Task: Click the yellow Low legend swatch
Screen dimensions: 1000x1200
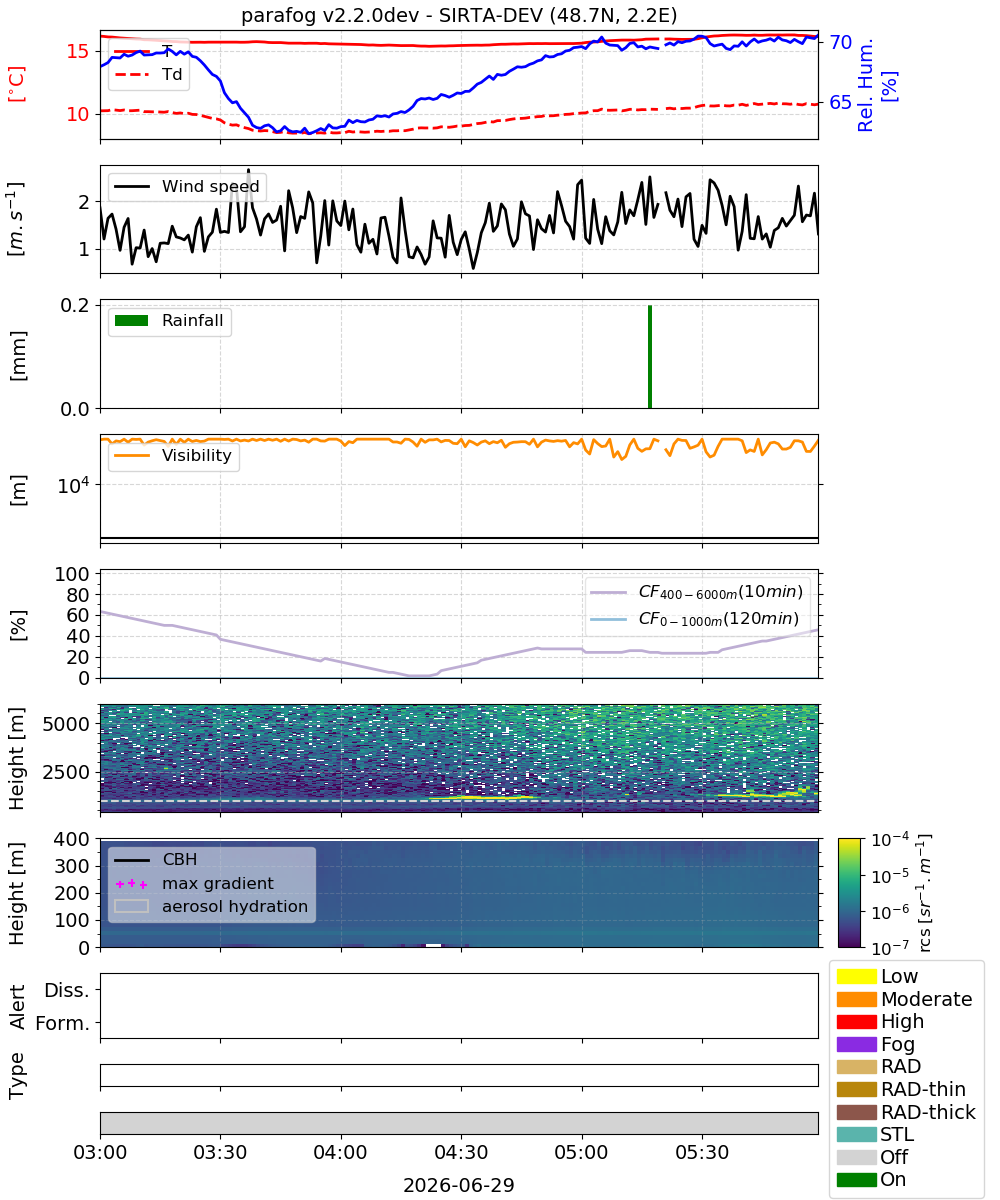Action: point(856,976)
